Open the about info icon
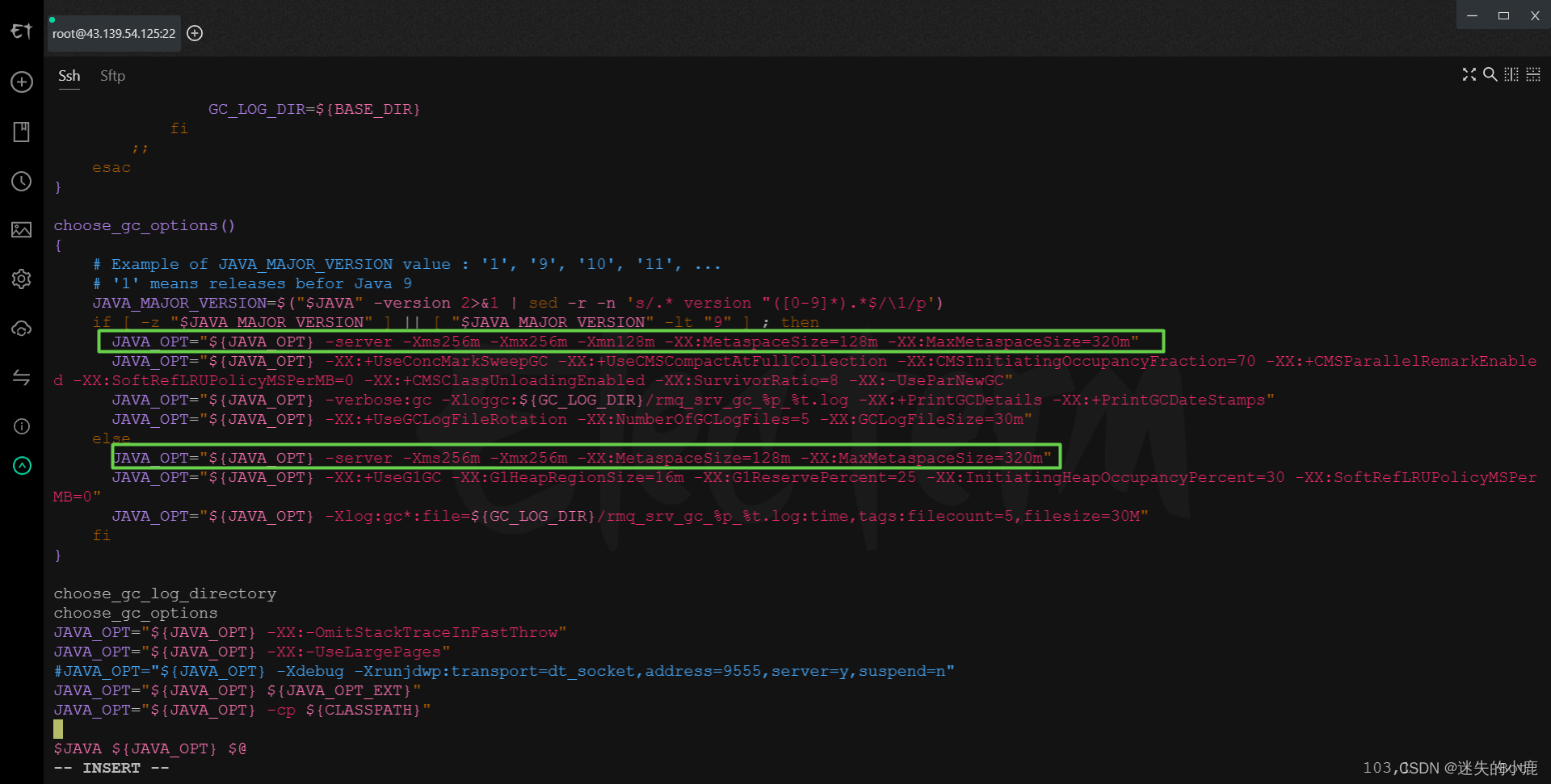Viewport: 1551px width, 784px height. point(22,426)
